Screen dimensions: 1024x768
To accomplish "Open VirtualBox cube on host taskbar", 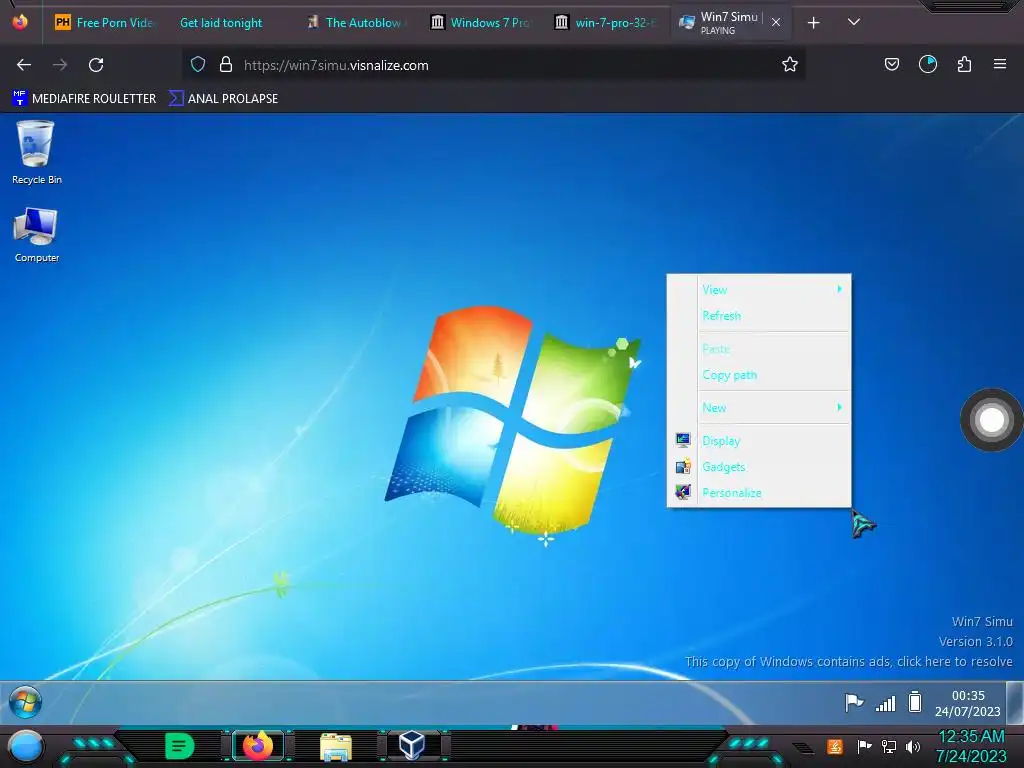I will 412,745.
